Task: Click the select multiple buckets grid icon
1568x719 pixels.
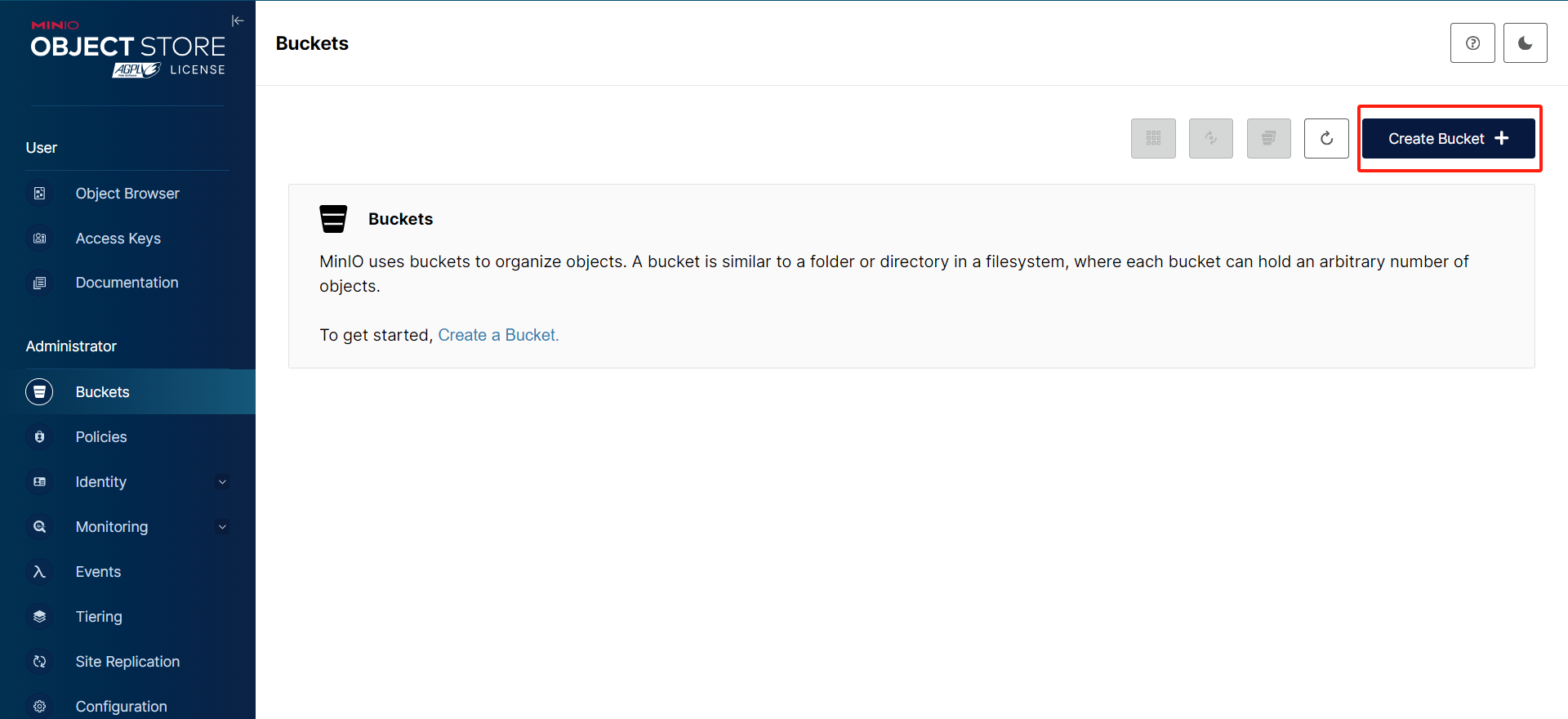Action: 1153,138
